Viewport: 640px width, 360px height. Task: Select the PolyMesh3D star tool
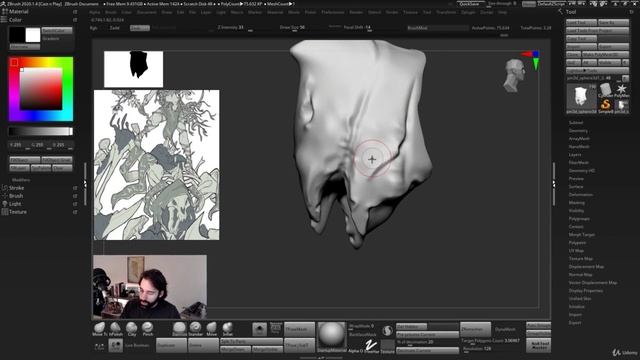pyautogui.click(x=622, y=91)
